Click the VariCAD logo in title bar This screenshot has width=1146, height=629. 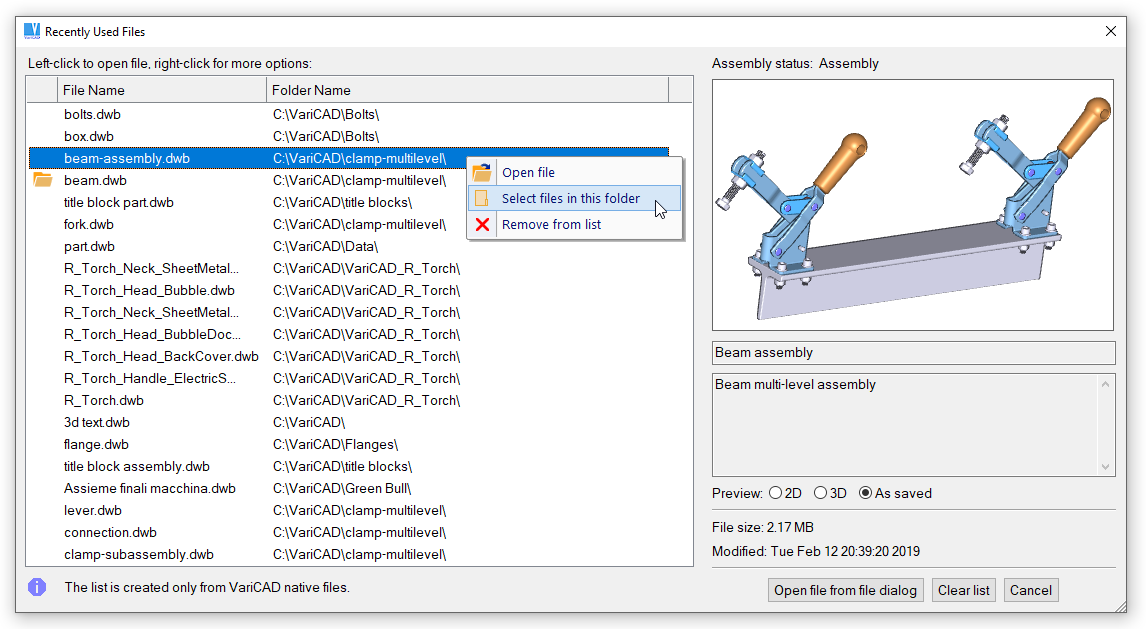tap(32, 31)
